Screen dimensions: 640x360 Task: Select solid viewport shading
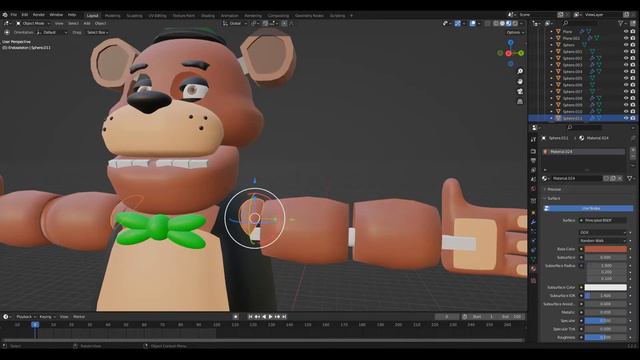tap(502, 23)
